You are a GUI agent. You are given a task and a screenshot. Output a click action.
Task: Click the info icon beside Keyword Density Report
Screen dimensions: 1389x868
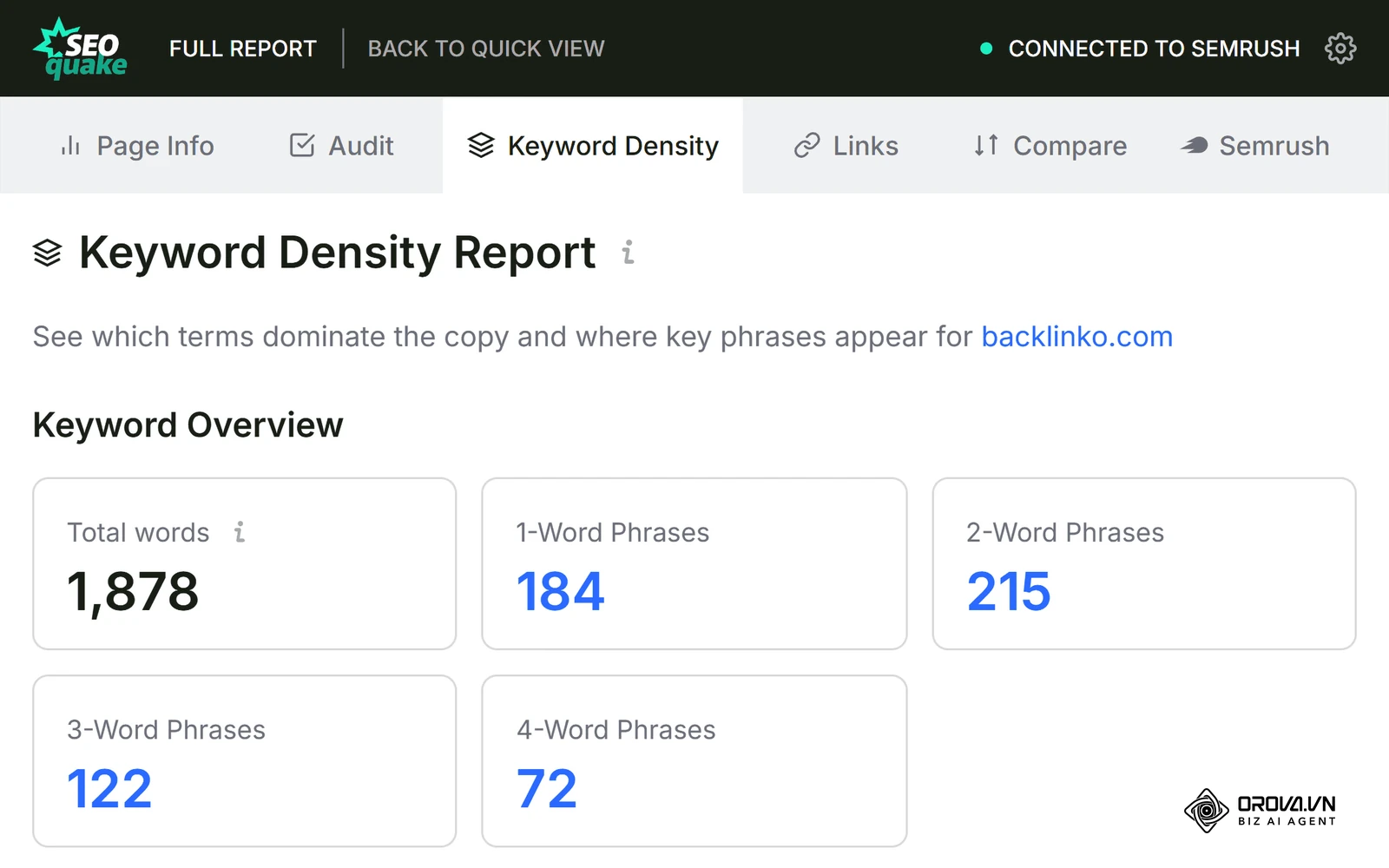(629, 253)
